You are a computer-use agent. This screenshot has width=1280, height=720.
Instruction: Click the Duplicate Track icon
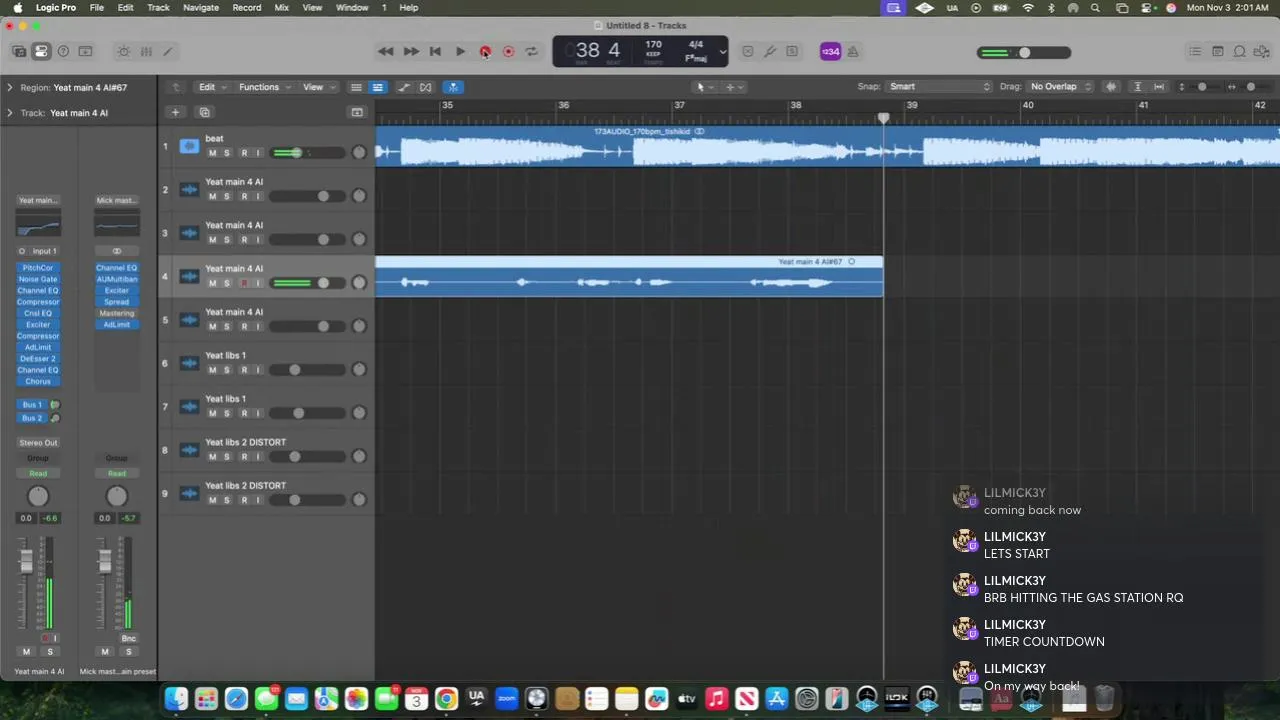204,112
